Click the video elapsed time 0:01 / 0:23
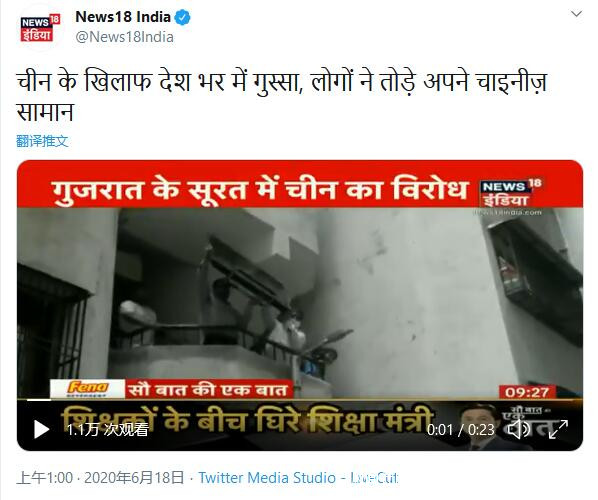Viewport: 598px width, 500px height. pyautogui.click(x=460, y=430)
